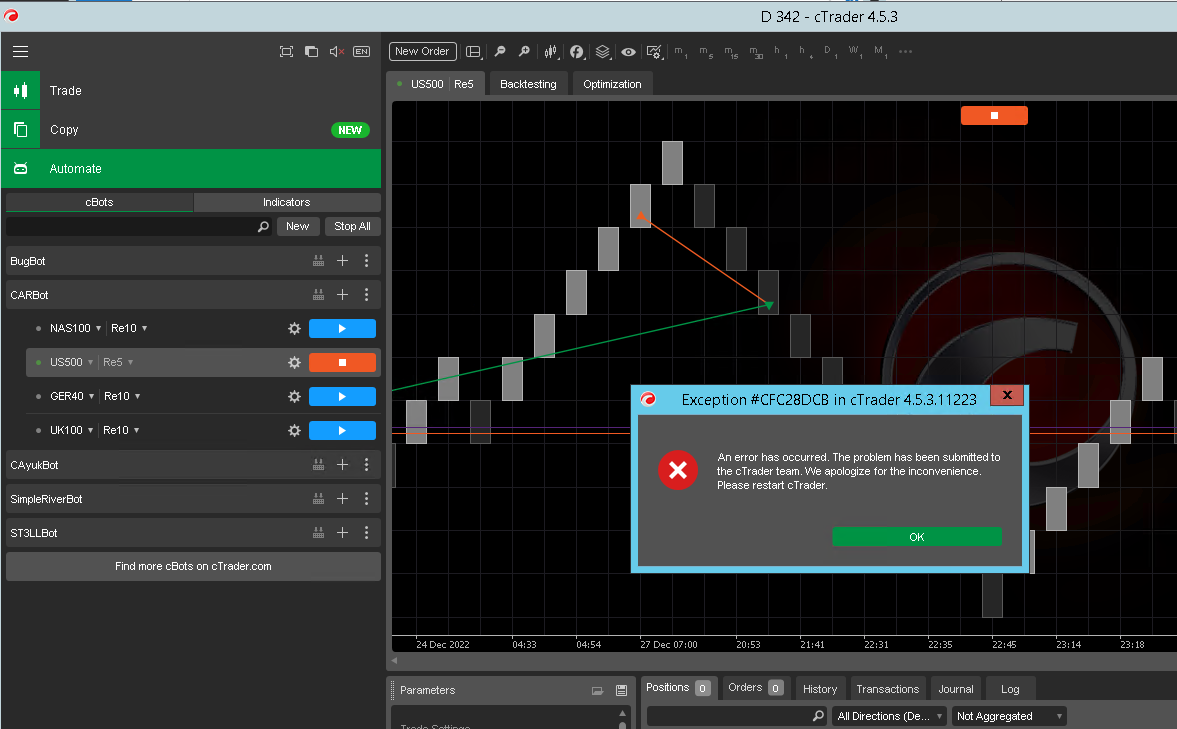Open settings gear for the NAS100 instance
This screenshot has height=729, width=1177.
click(x=294, y=328)
